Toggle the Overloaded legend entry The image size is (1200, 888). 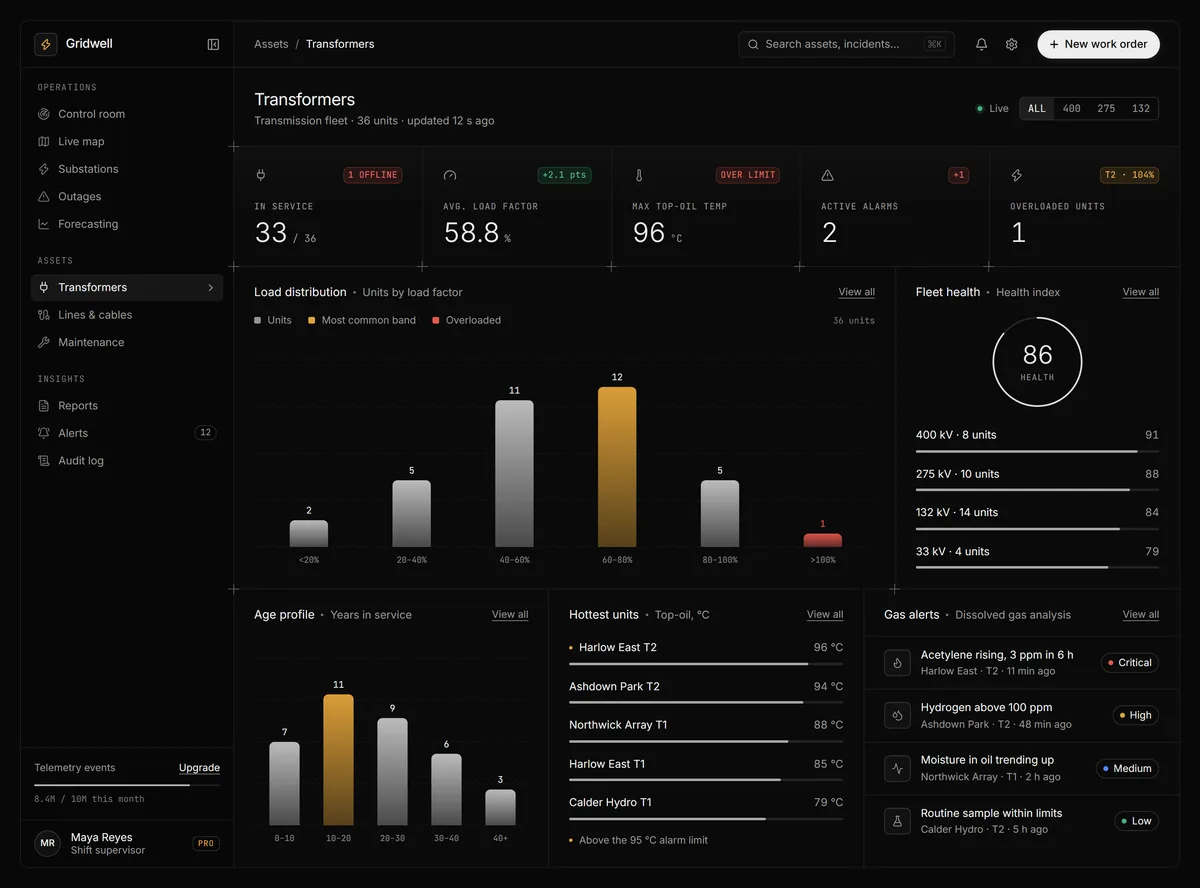467,320
